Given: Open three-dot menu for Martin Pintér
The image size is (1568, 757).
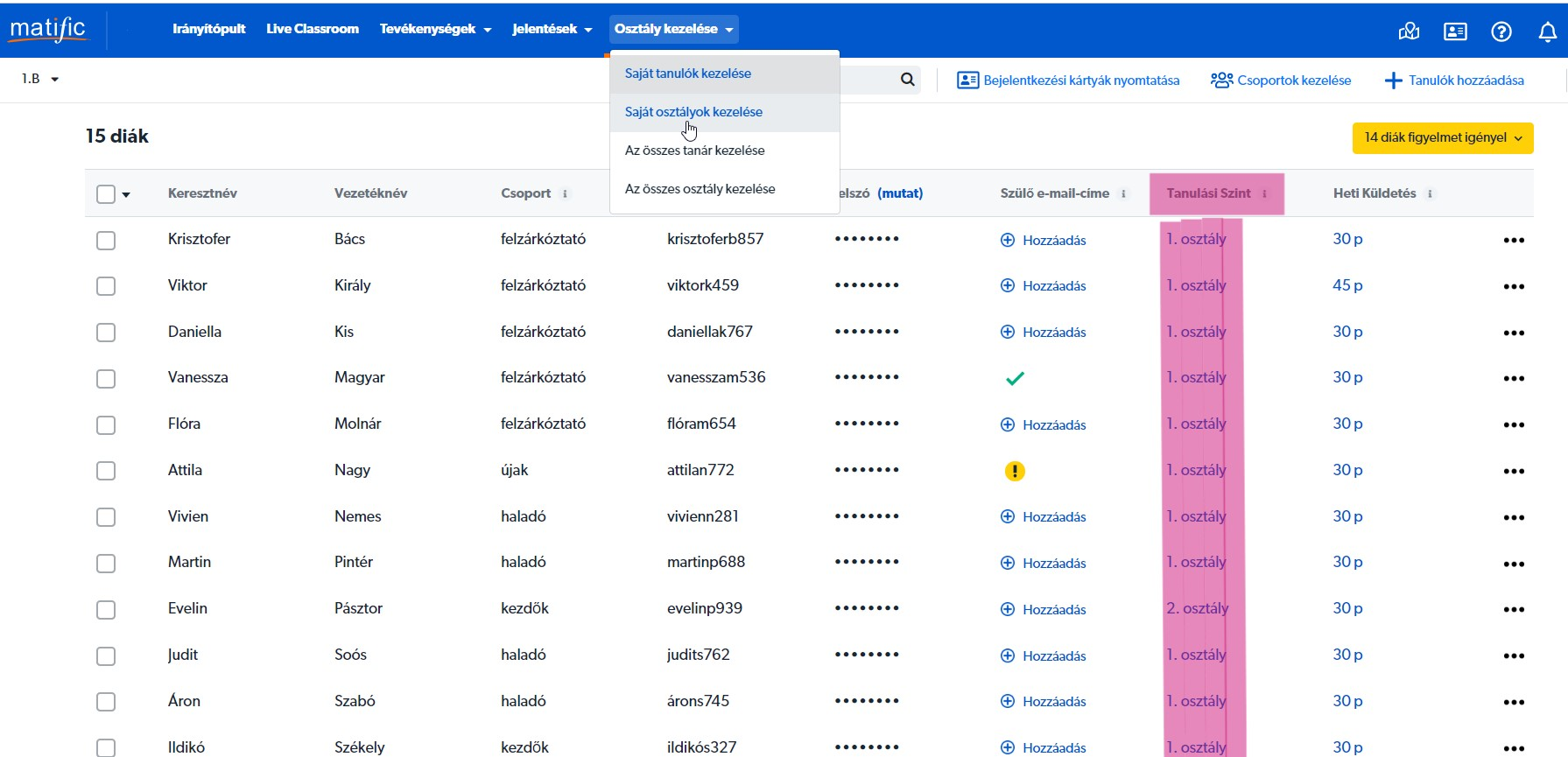Looking at the screenshot, I should coord(1514,564).
